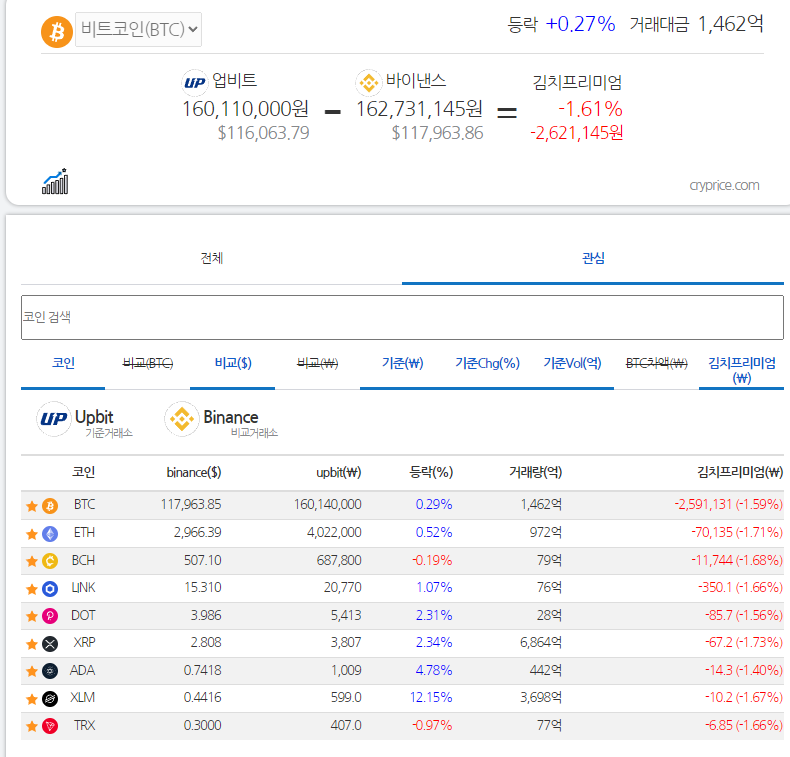Click the BTC coin icon in table
790x757 pixels.
point(50,506)
